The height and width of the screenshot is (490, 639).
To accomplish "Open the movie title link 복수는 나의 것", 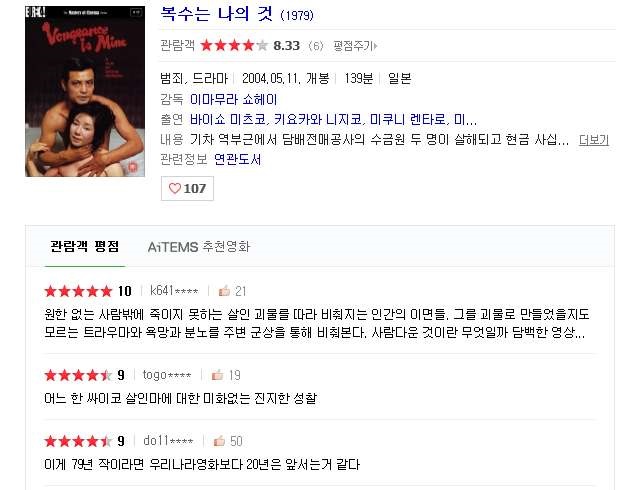I will point(216,14).
